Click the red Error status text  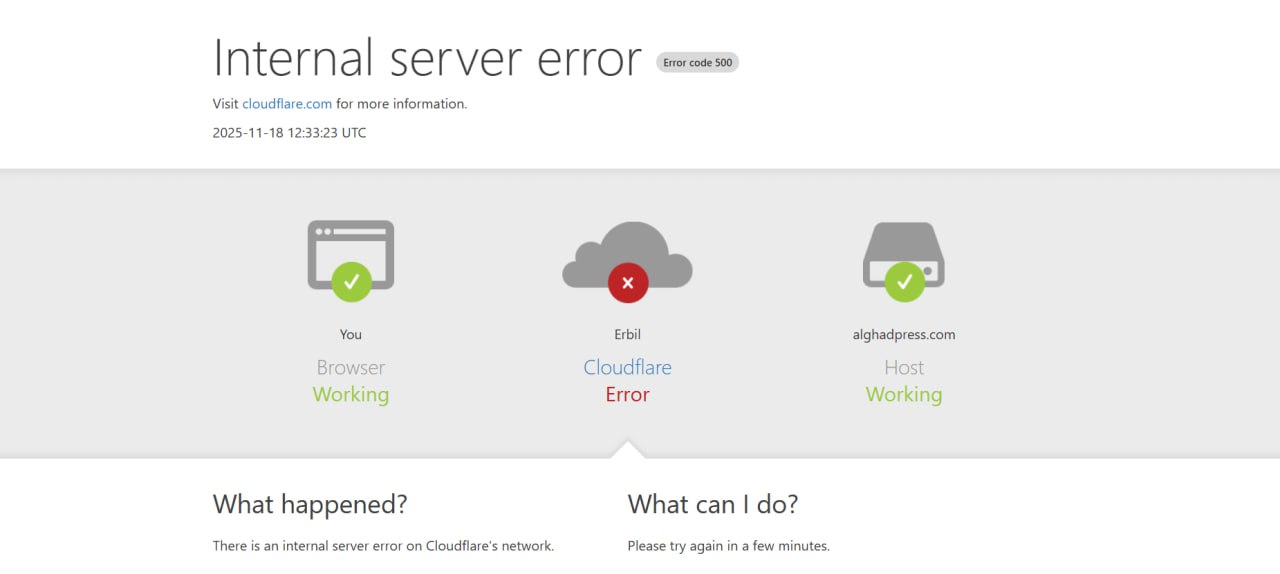click(627, 394)
